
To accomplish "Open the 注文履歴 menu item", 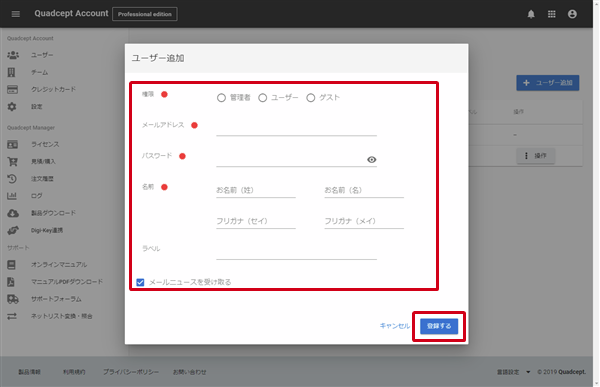I will click(42, 179).
